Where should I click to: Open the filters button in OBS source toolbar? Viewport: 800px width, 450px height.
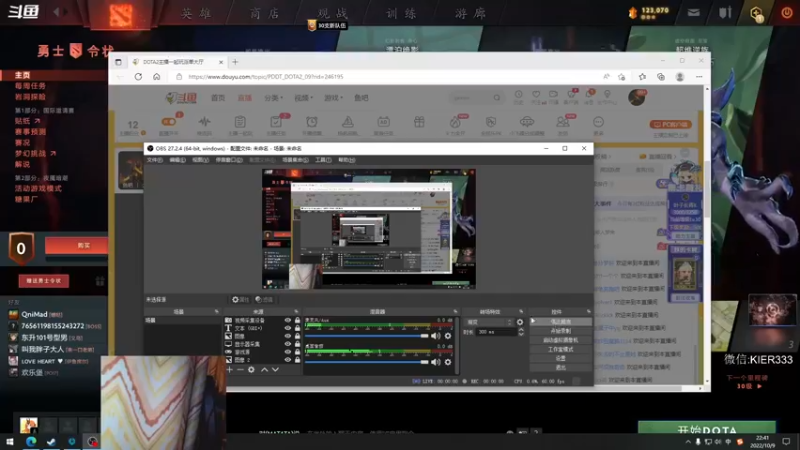[264, 299]
